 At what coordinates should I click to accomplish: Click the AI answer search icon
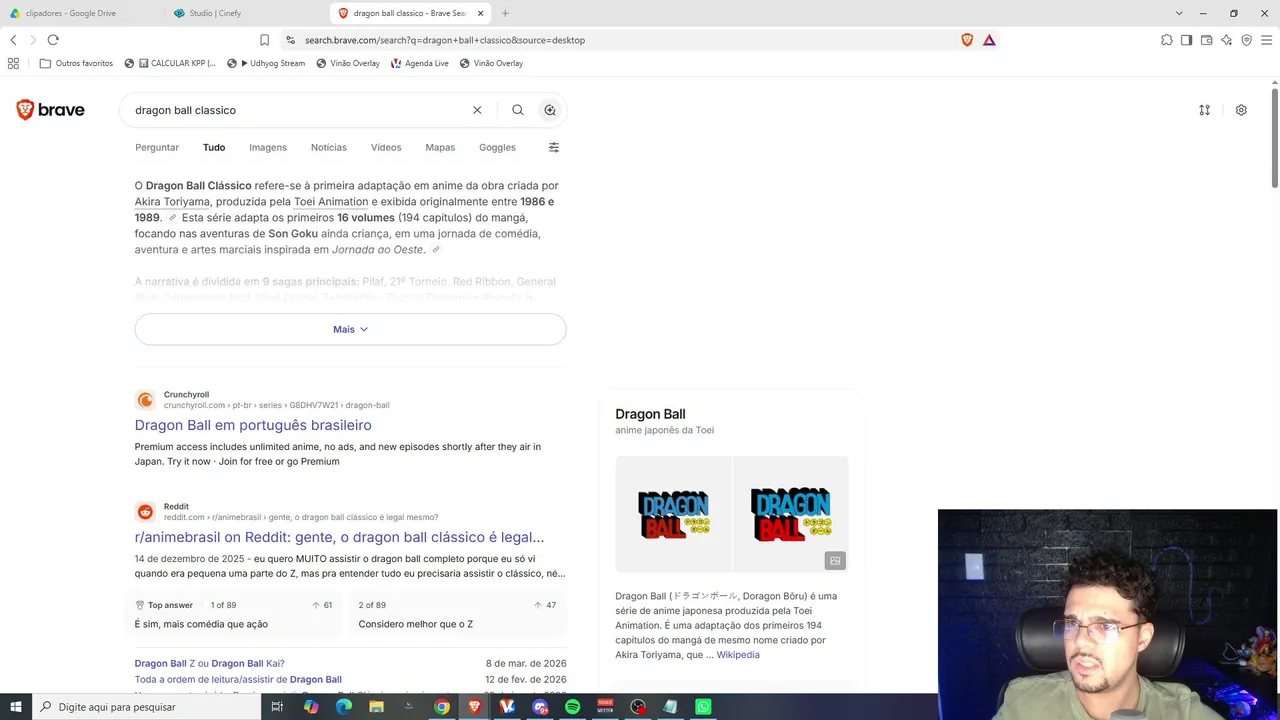(x=550, y=110)
